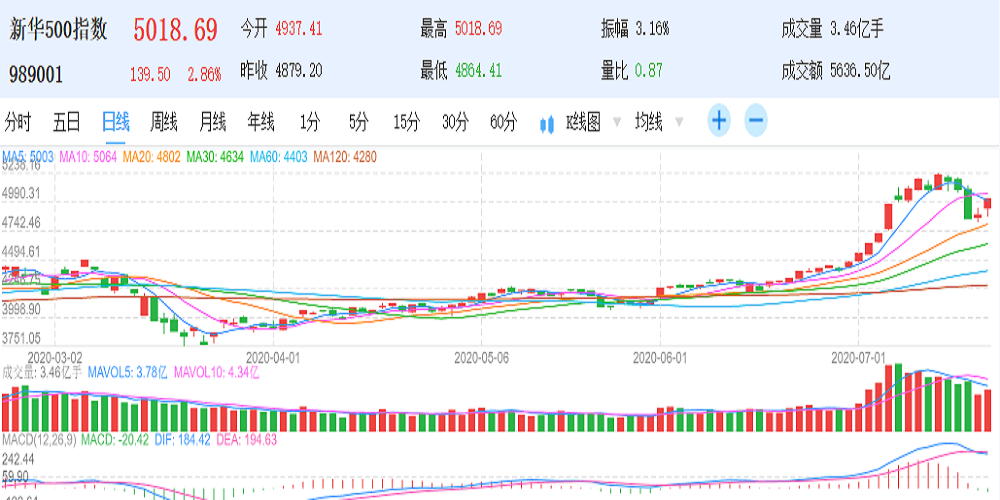The image size is (1000, 500).
Task: Click the zoom in plus button
Action: pyautogui.click(x=719, y=122)
